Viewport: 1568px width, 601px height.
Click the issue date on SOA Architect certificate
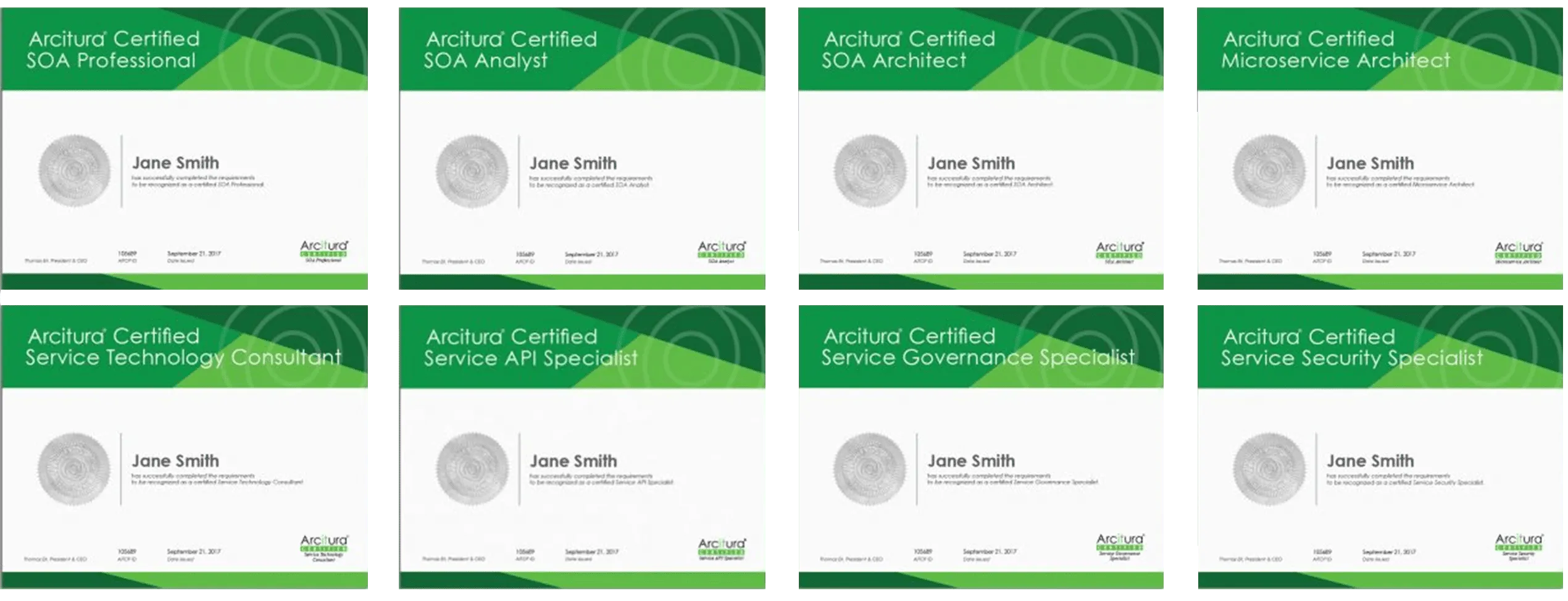pyautogui.click(x=990, y=254)
